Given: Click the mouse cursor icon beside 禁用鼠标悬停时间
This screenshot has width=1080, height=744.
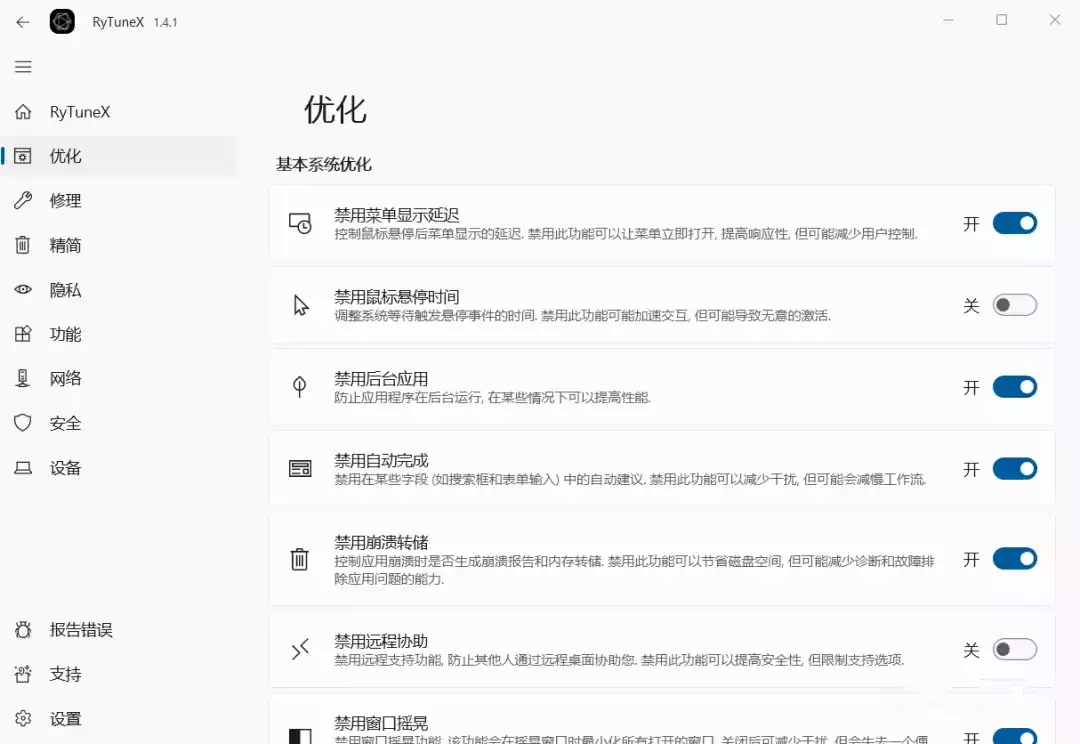Looking at the screenshot, I should [300, 305].
